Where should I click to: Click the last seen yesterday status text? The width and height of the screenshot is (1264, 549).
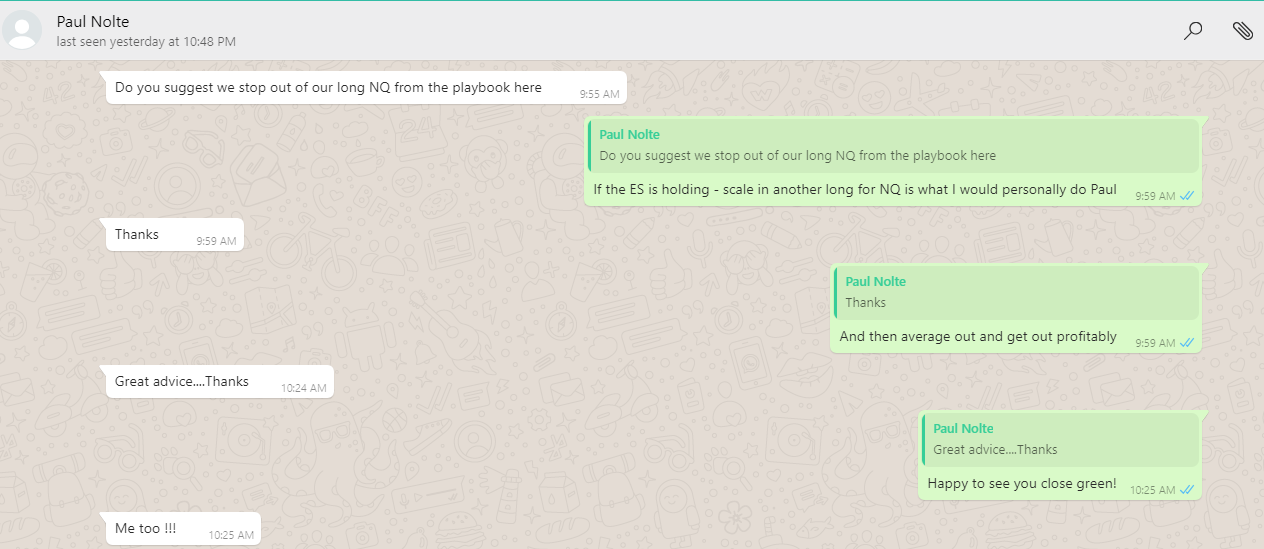(146, 42)
